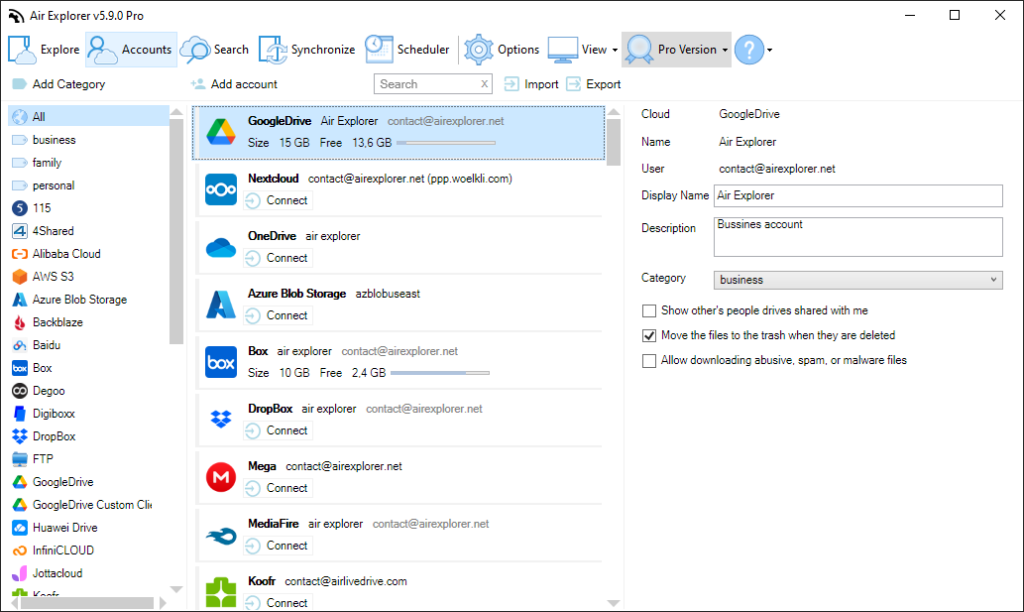The height and width of the screenshot is (612, 1024).
Task: Open the Category dropdown showing business
Action: click(855, 280)
